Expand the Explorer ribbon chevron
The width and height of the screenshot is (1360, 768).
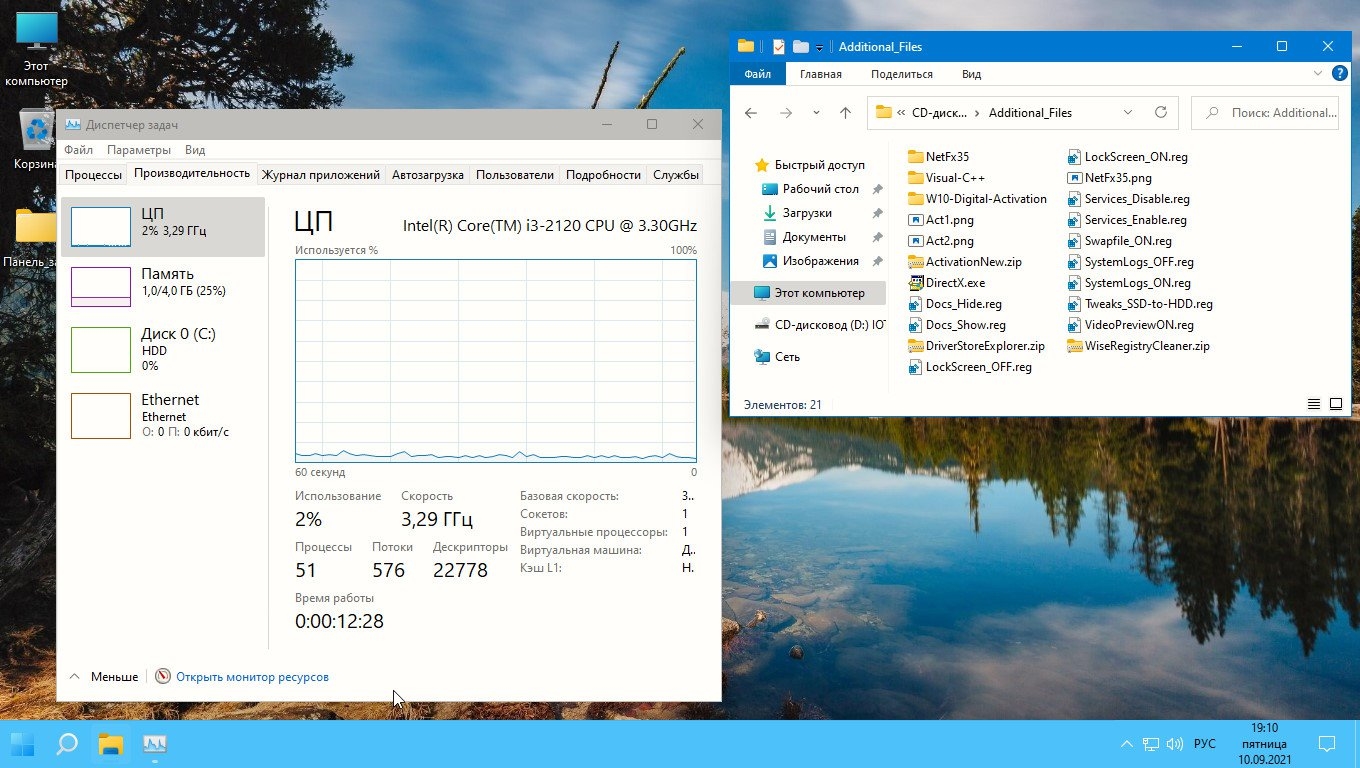coord(1318,74)
